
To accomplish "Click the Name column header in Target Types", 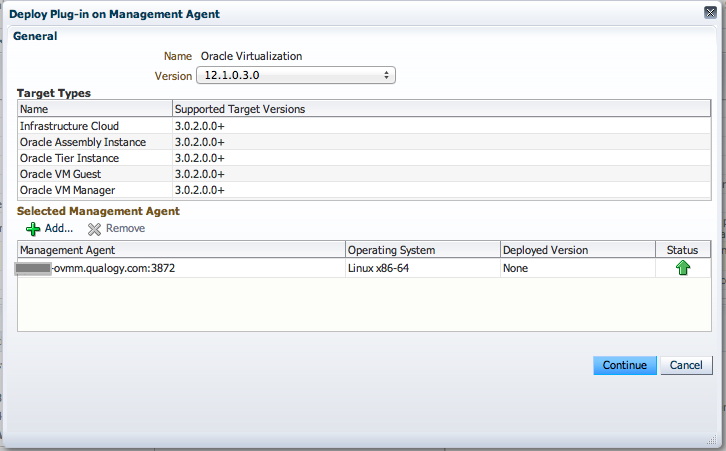I will click(x=95, y=109).
